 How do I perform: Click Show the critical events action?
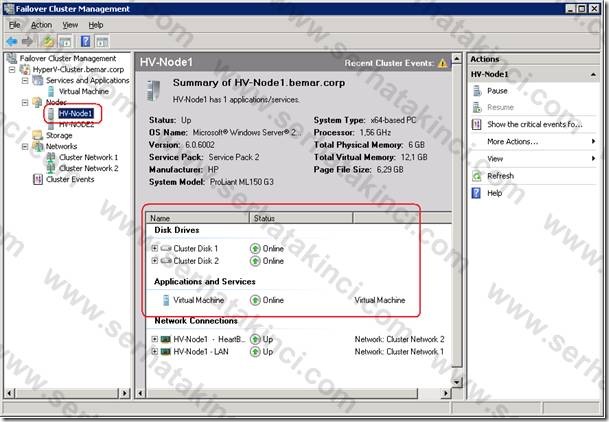coord(535,124)
